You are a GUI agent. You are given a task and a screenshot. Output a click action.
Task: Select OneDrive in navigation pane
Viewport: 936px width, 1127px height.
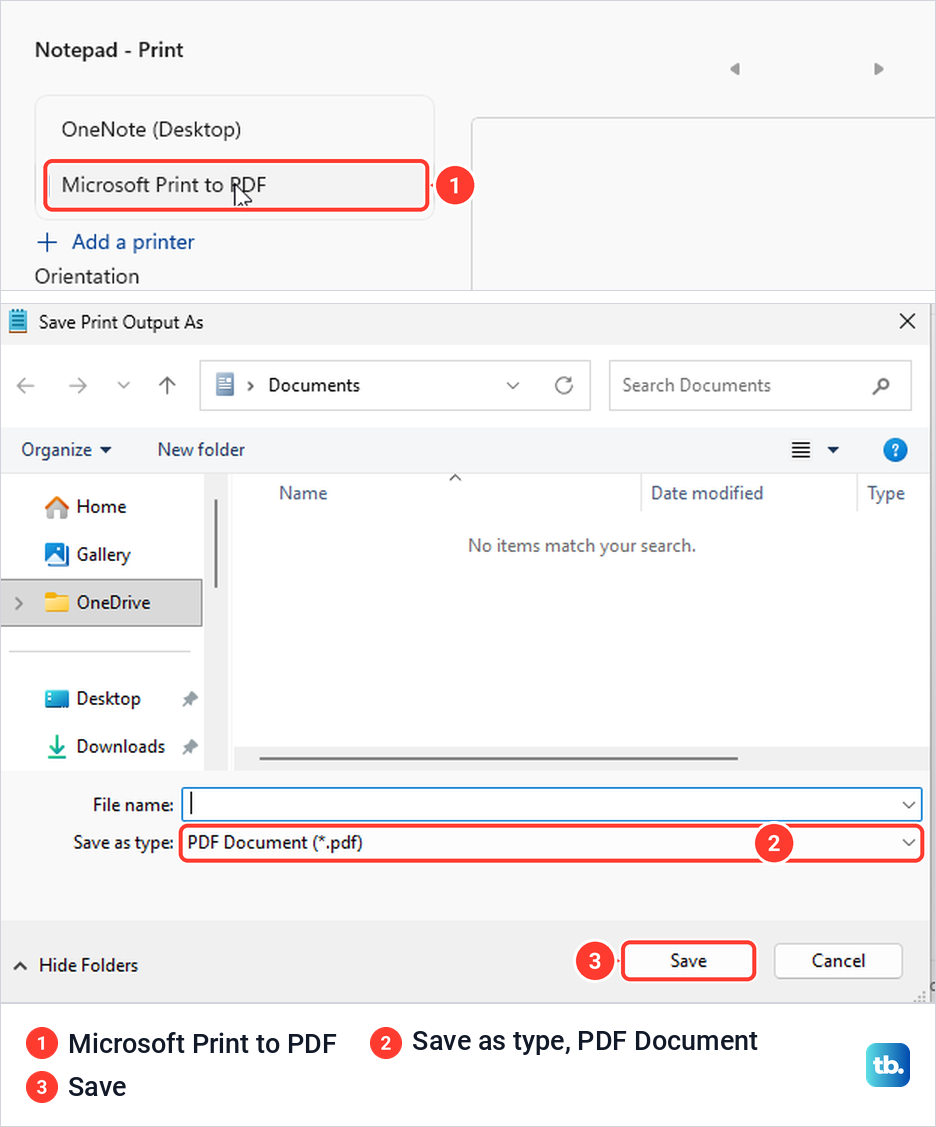click(x=101, y=602)
